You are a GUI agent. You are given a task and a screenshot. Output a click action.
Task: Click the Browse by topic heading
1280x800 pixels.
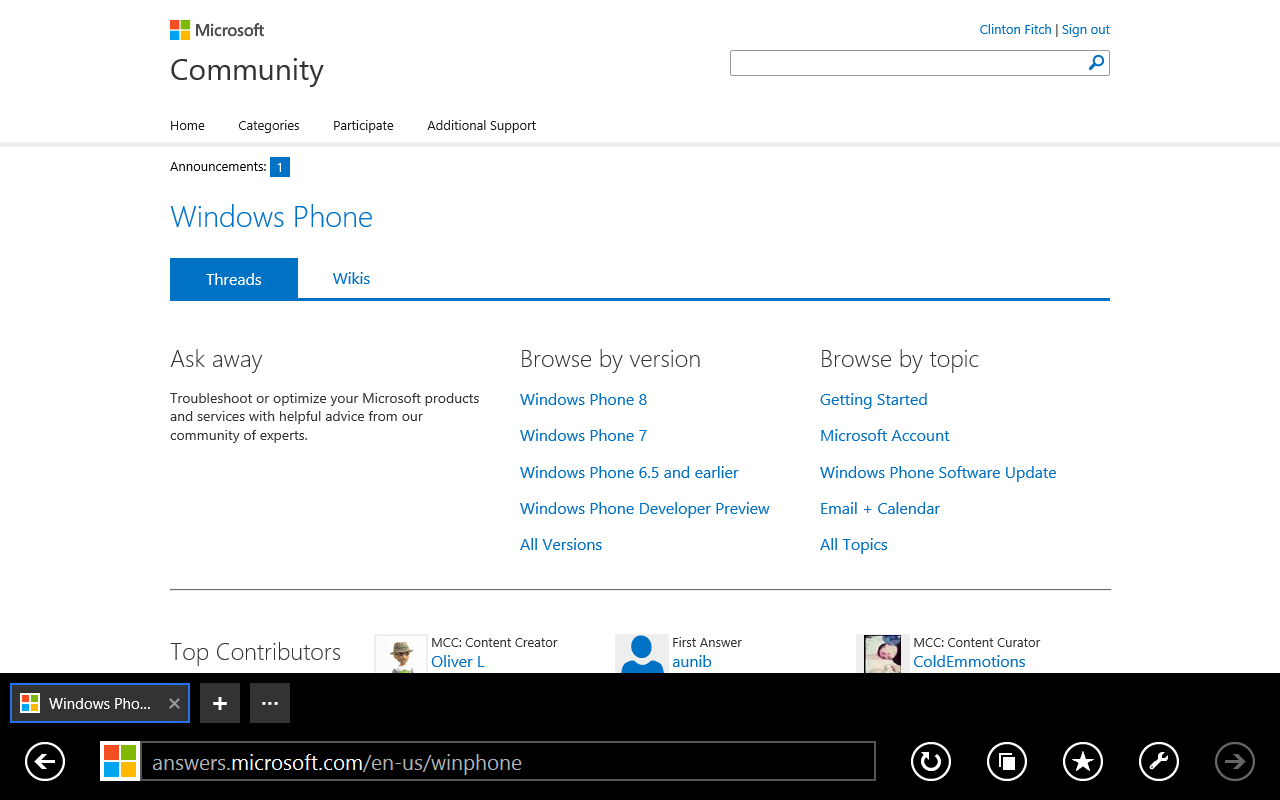coord(899,359)
